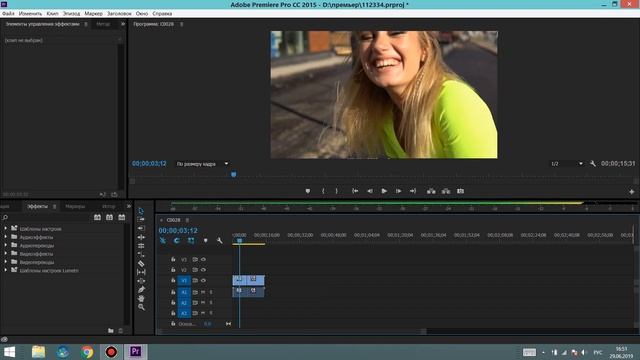Open the Файл menu

tap(8, 13)
